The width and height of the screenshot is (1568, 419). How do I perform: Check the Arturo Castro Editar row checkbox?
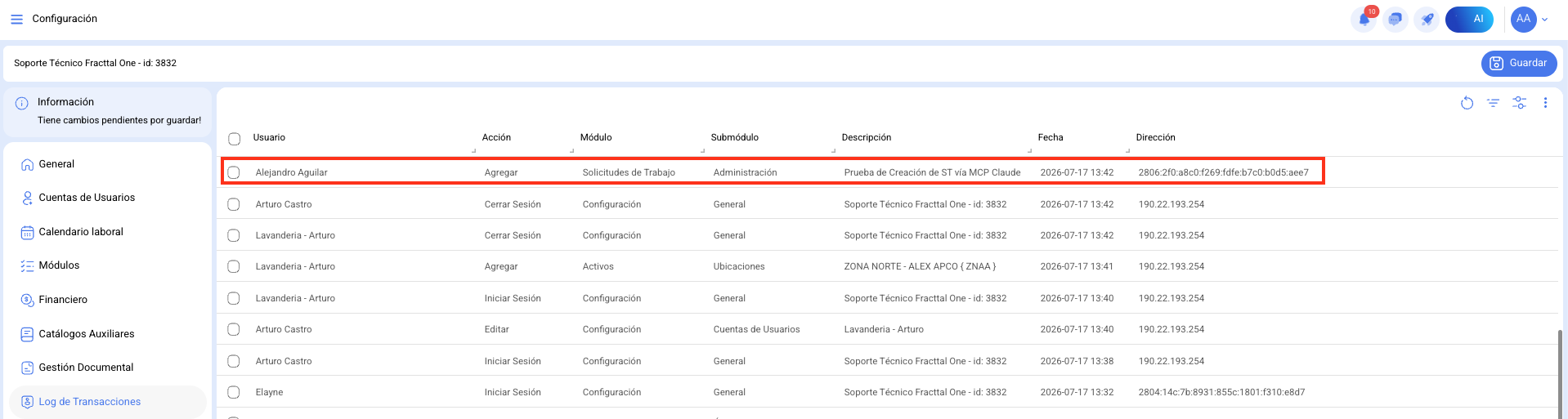click(x=234, y=329)
